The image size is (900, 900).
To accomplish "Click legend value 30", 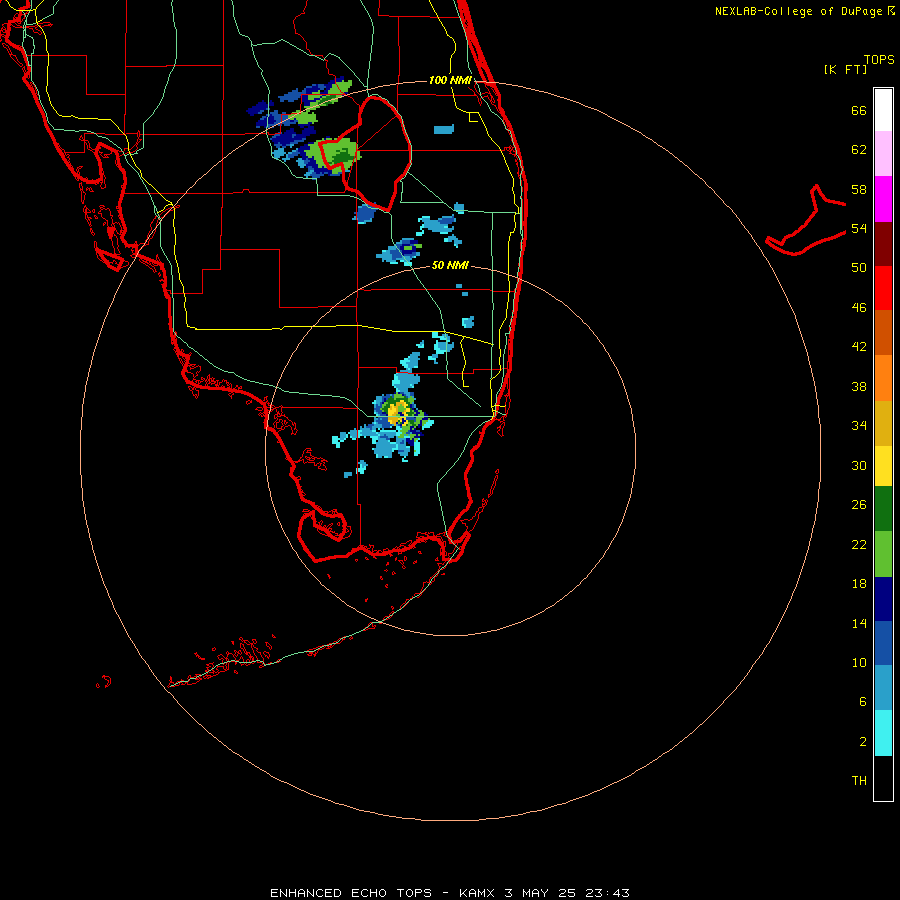I will [859, 465].
